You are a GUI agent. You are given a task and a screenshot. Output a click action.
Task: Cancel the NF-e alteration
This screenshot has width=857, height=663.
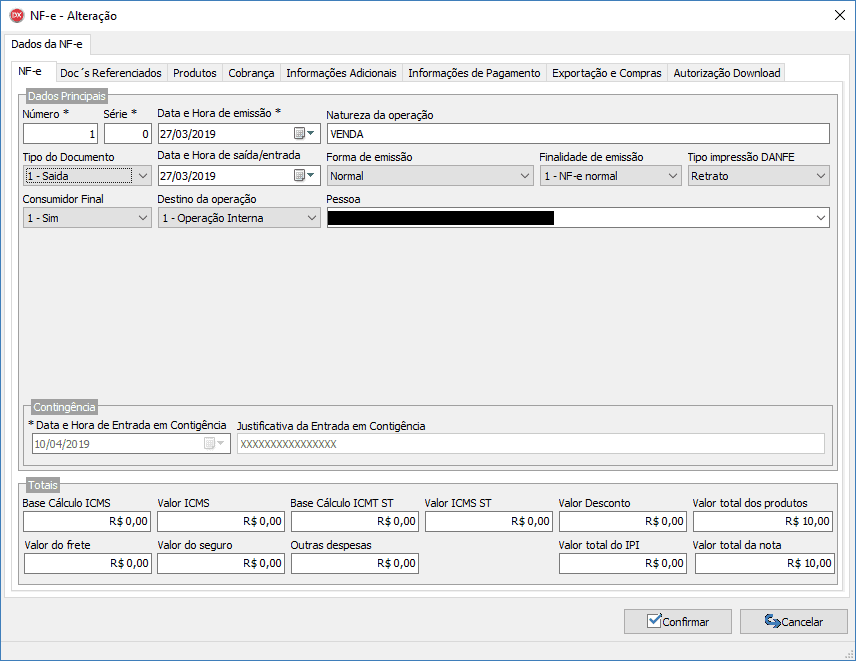pos(794,621)
